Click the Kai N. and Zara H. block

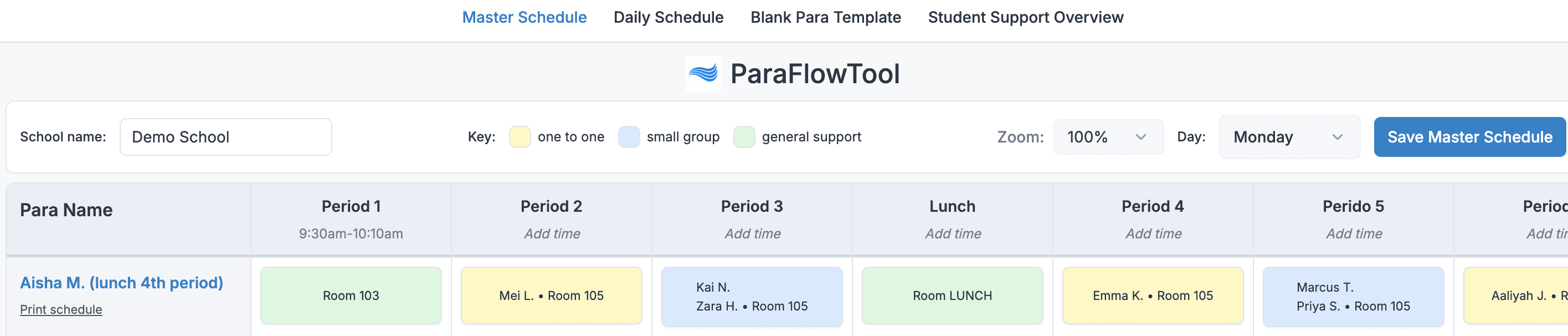[751, 297]
